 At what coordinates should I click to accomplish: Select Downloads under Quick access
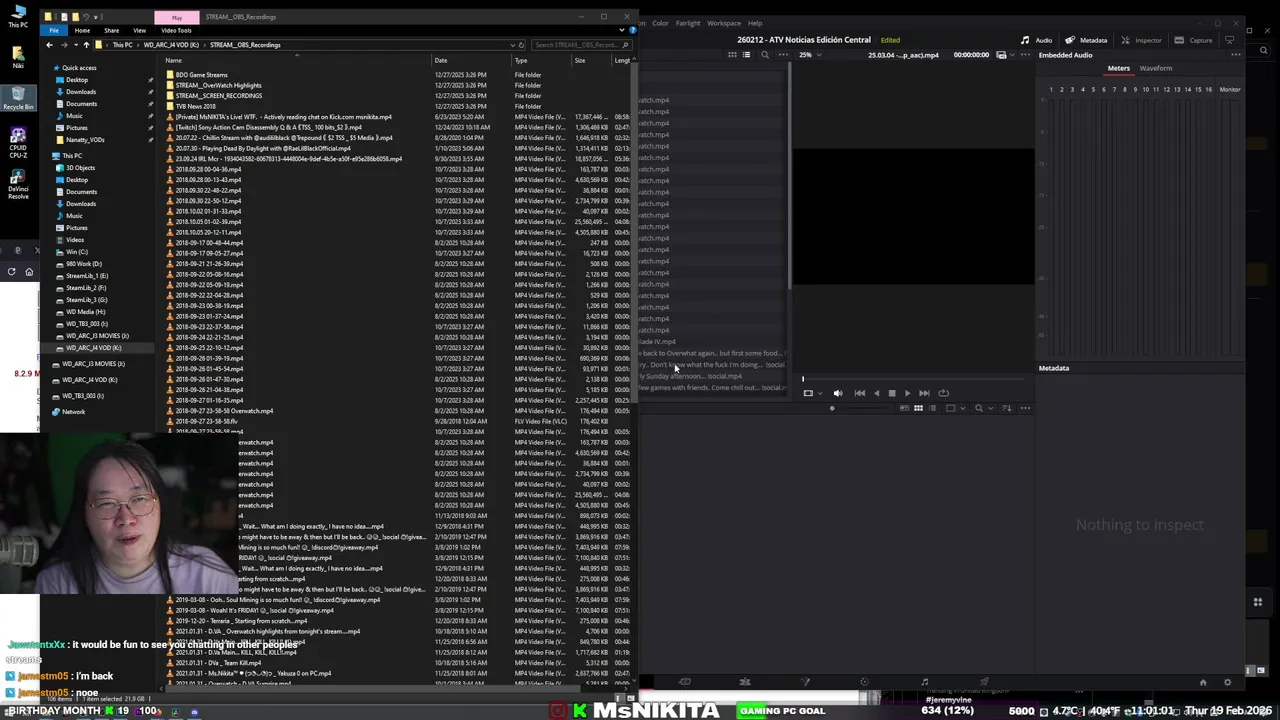click(x=81, y=92)
